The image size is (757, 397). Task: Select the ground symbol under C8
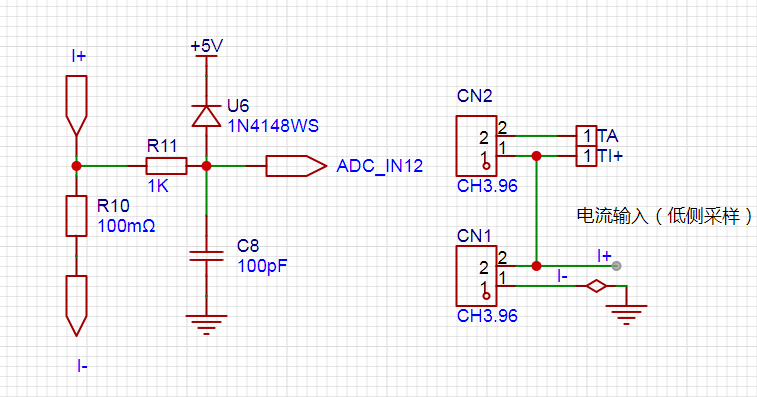coord(206,325)
